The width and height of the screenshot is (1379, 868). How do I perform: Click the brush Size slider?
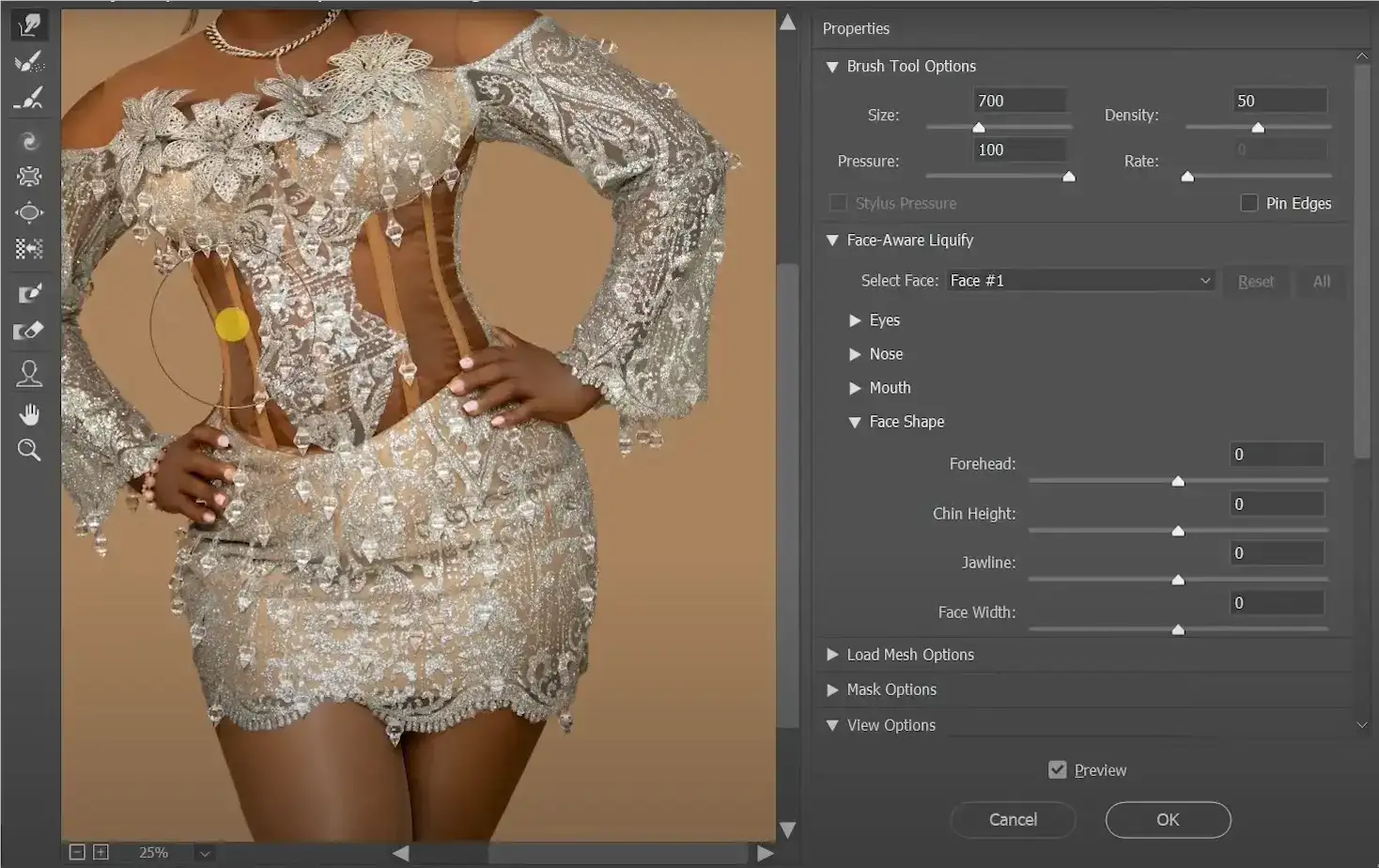pos(999,127)
